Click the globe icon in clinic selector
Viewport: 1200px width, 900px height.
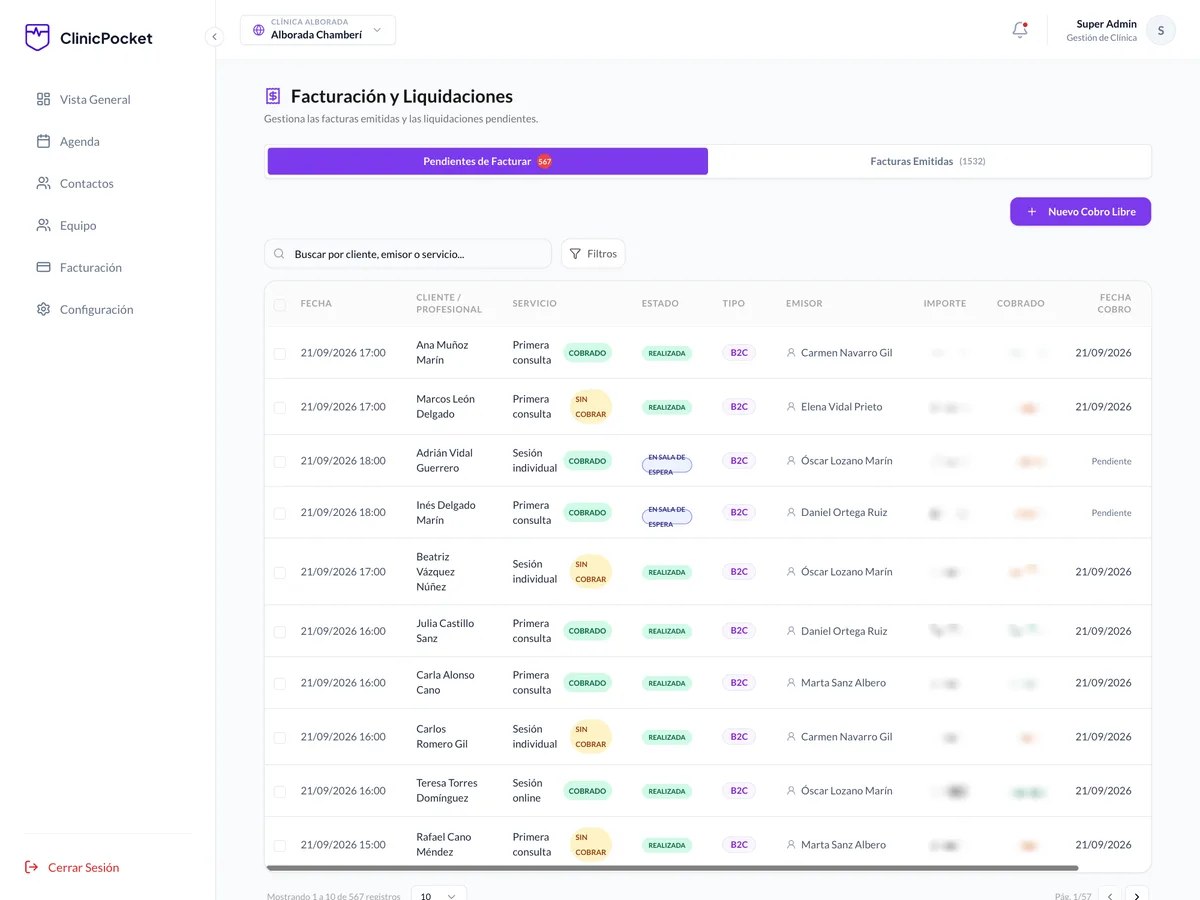click(259, 30)
